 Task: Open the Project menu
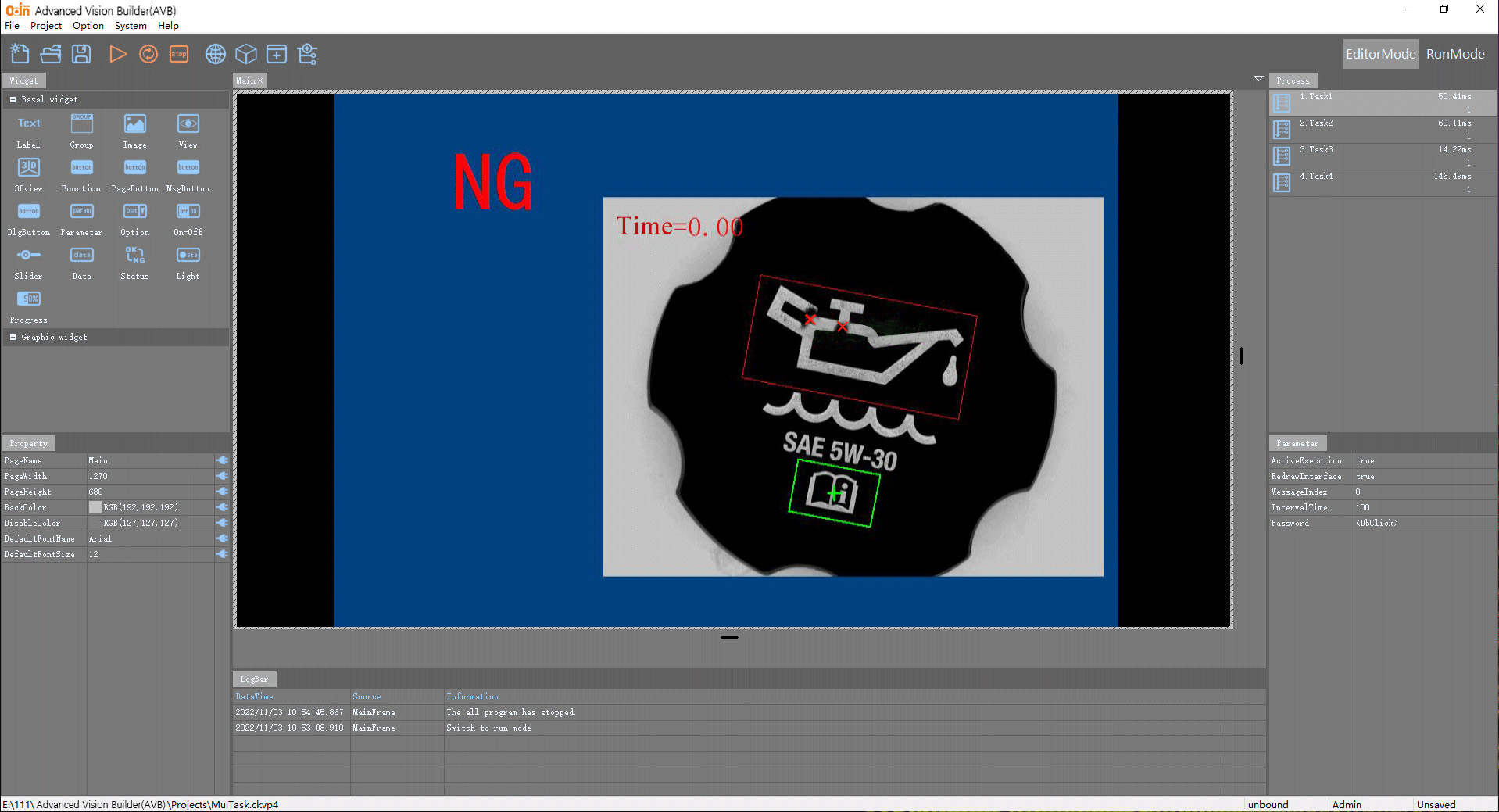coord(45,26)
